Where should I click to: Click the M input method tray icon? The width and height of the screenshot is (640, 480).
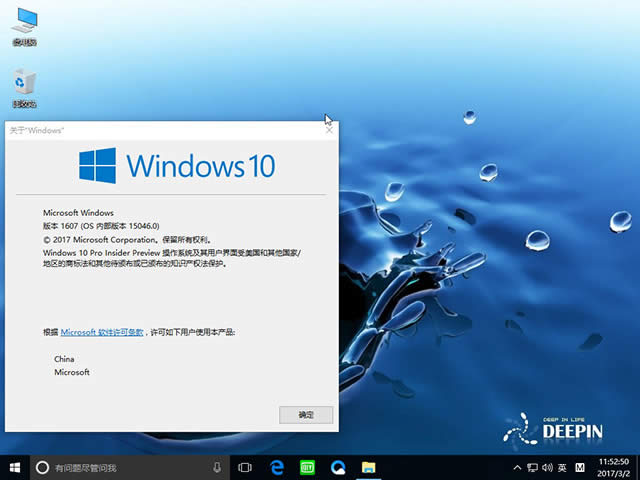(579, 467)
